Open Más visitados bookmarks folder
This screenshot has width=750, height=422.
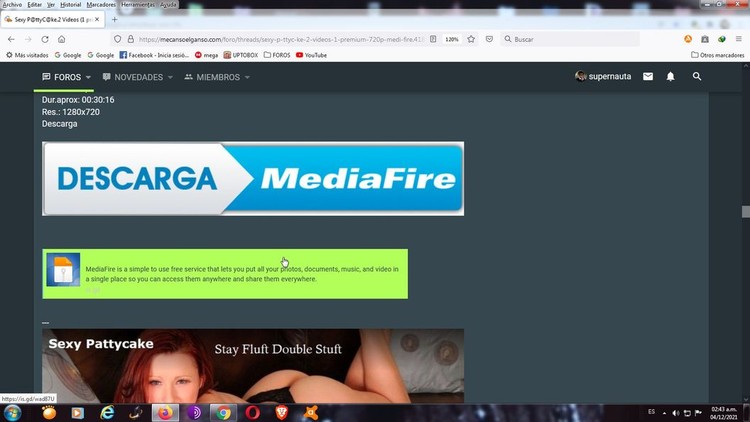pos(27,55)
